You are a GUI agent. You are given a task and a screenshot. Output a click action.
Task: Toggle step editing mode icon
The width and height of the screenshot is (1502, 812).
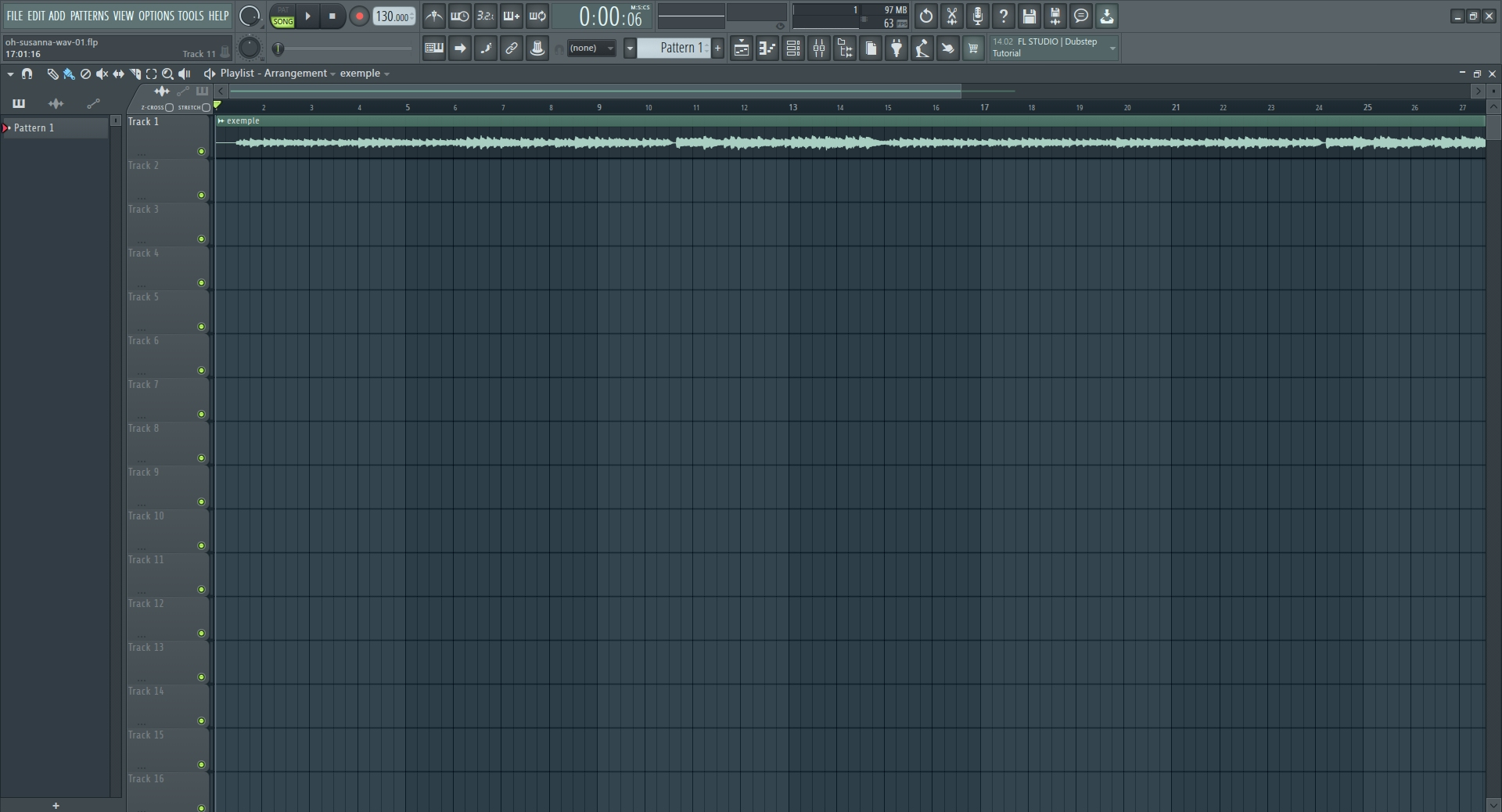pos(486,49)
